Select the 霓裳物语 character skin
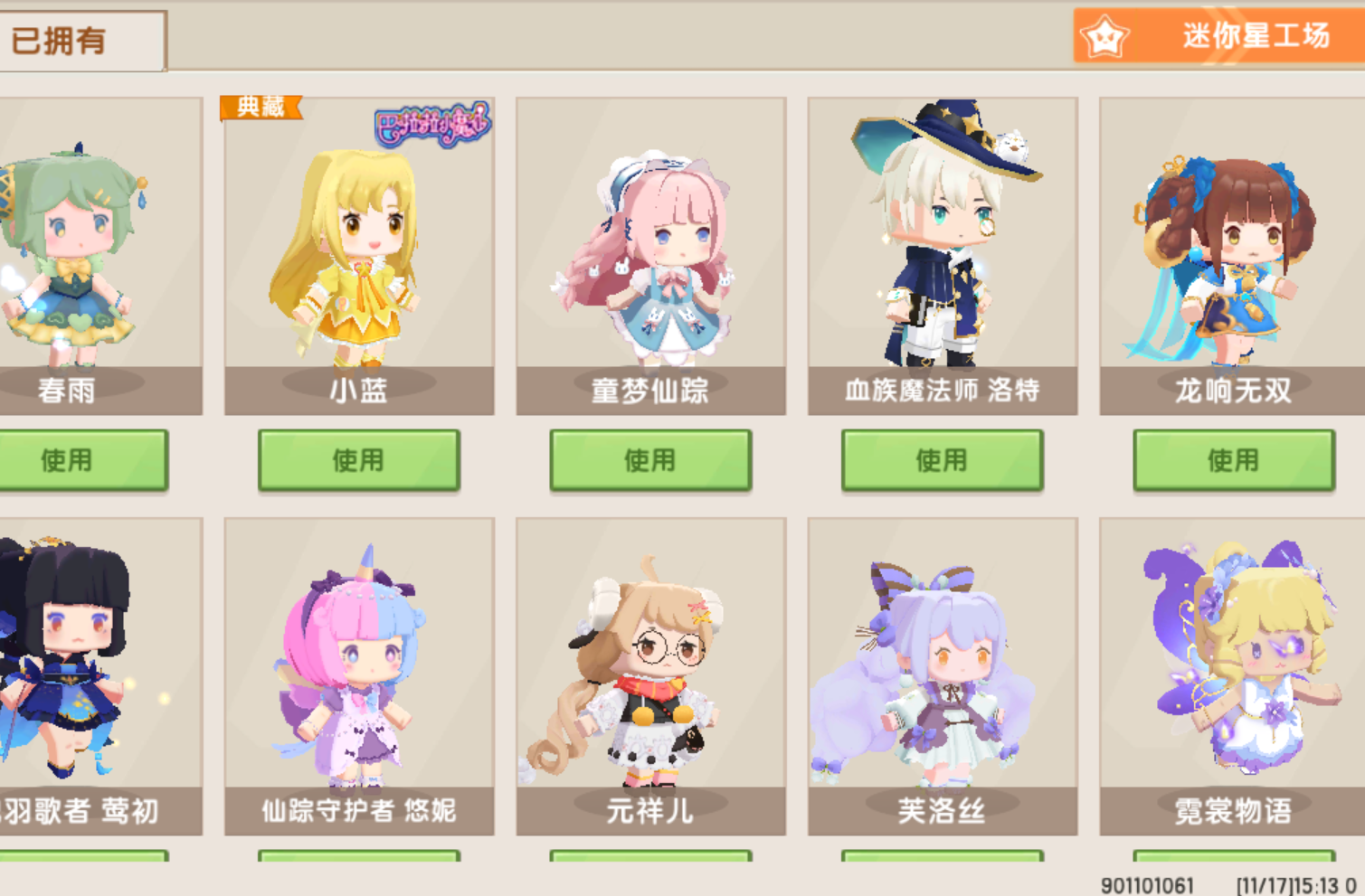1365x896 pixels. click(1232, 676)
